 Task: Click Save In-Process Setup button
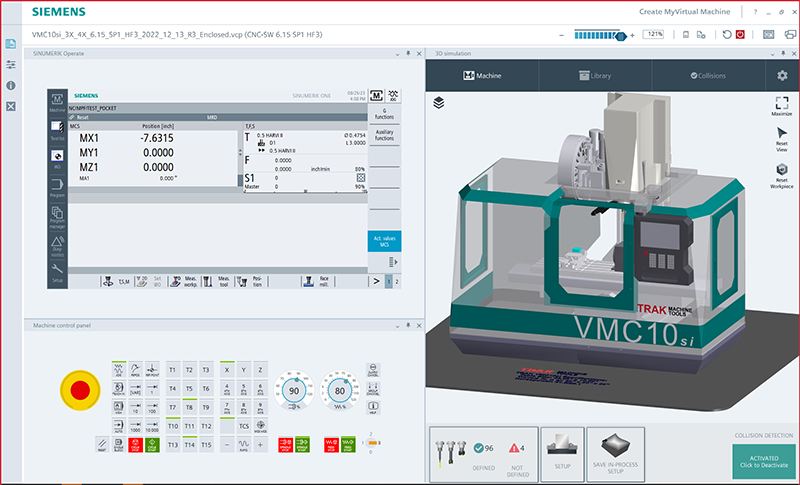pyautogui.click(x=615, y=454)
